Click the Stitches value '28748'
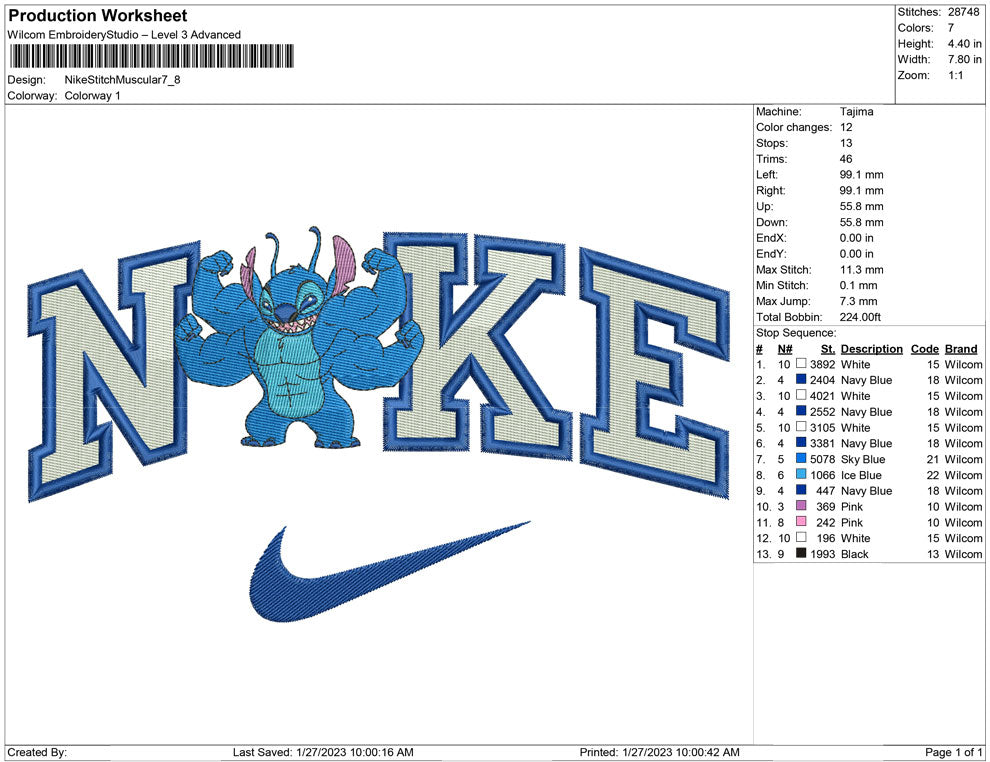 pos(963,12)
